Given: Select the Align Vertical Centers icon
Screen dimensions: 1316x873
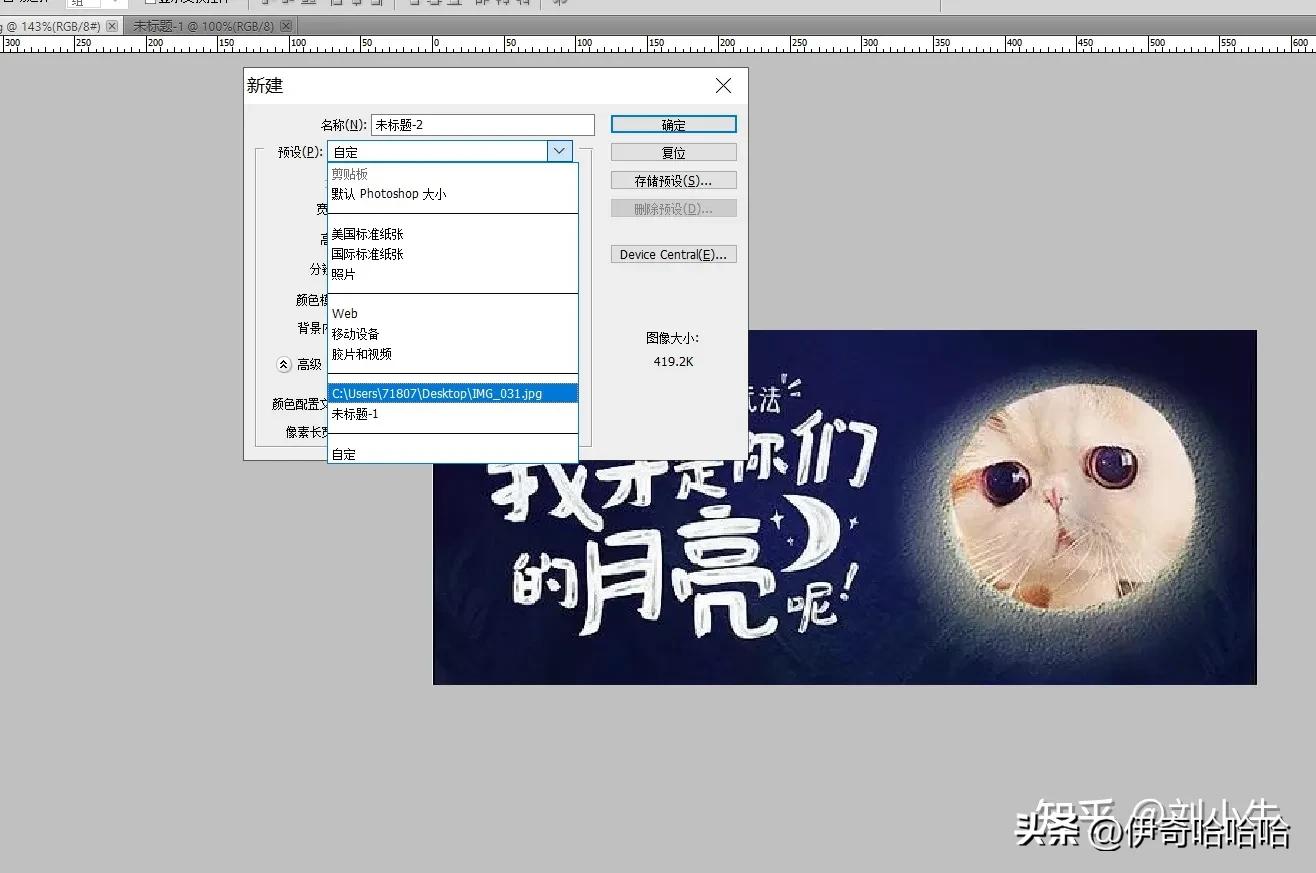Looking at the screenshot, I should pyautogui.click(x=285, y=3).
